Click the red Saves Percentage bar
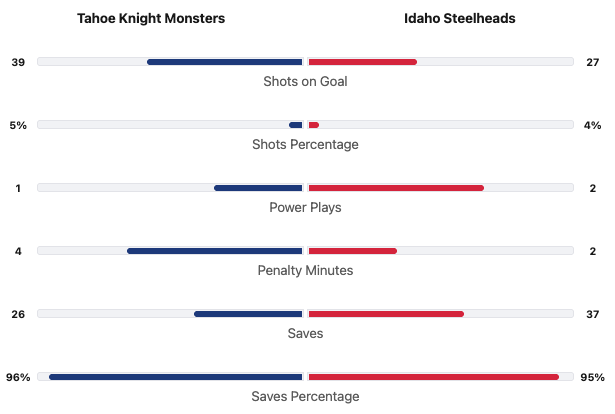Screen dimensions: 615x414 [433, 377]
